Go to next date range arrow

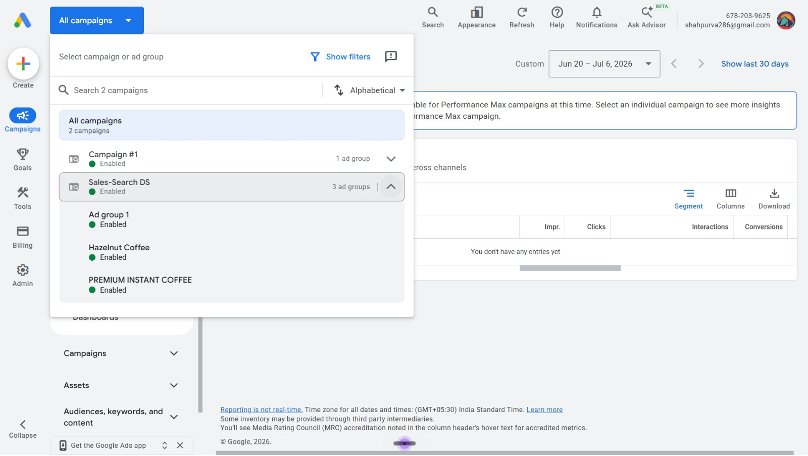701,64
